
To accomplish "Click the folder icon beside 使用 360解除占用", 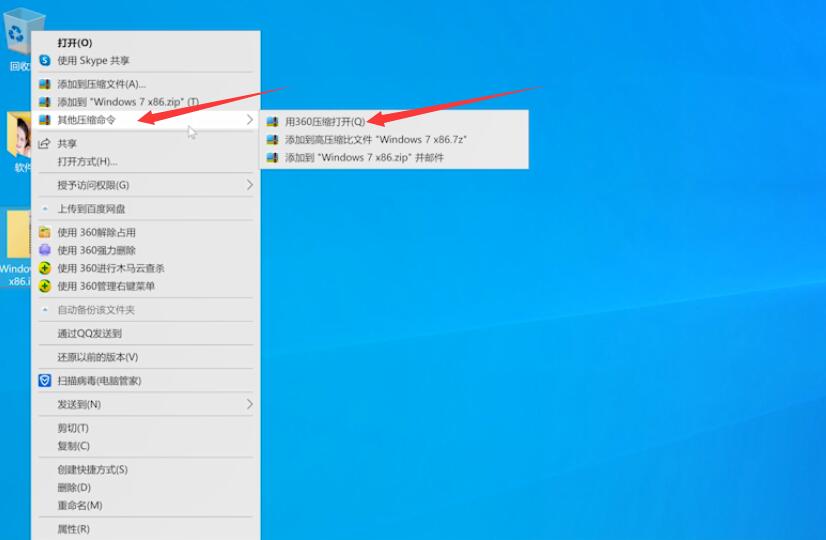I will click(45, 232).
